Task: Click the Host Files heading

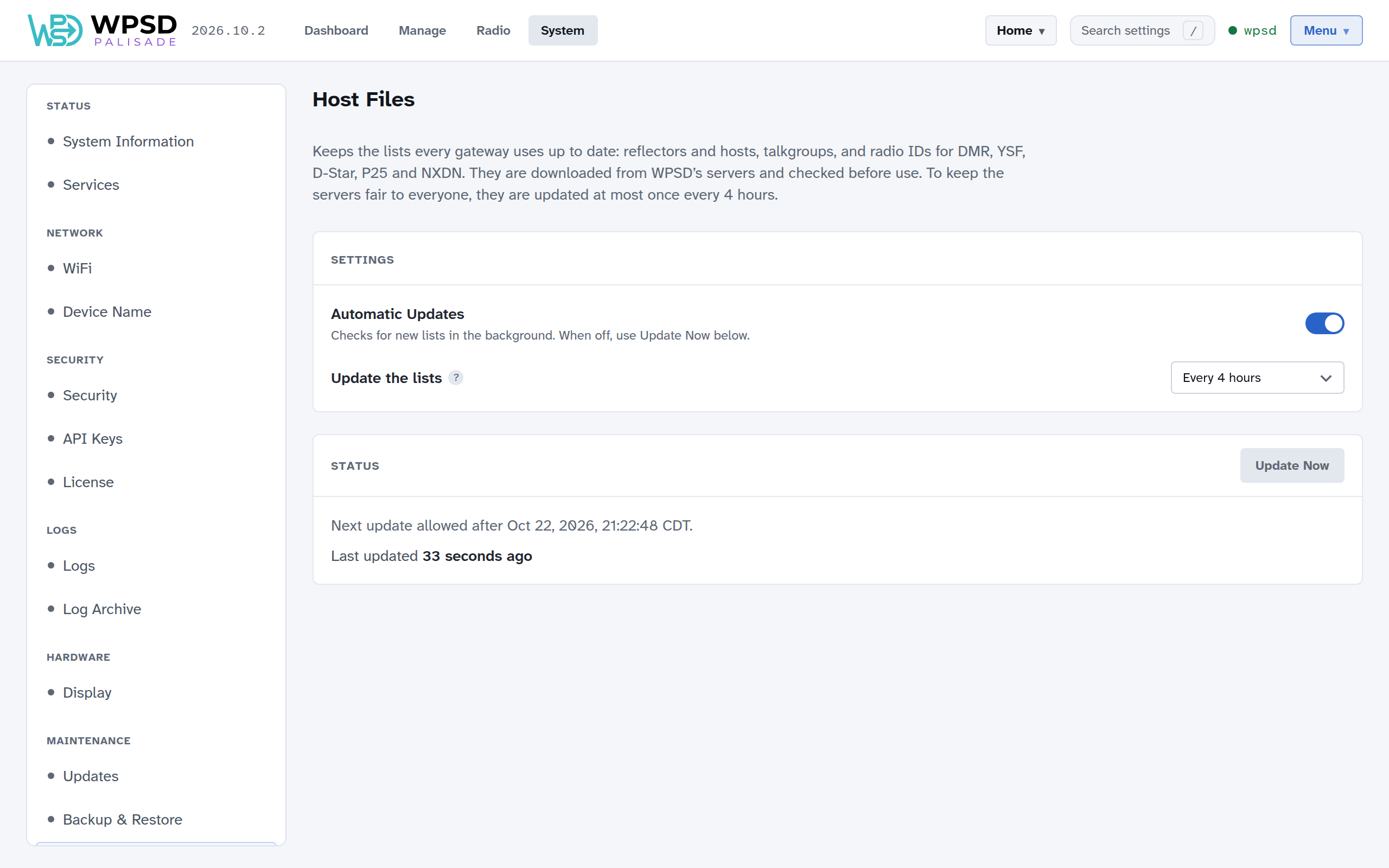Action: coord(364,99)
